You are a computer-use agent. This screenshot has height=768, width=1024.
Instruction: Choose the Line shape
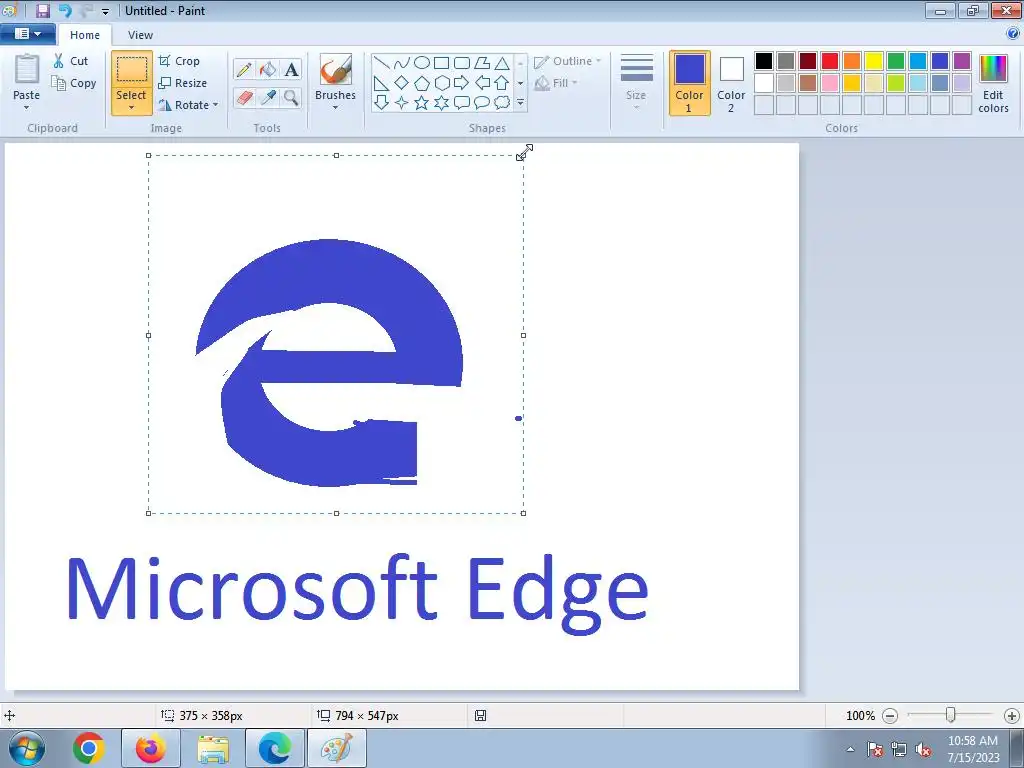(x=382, y=63)
